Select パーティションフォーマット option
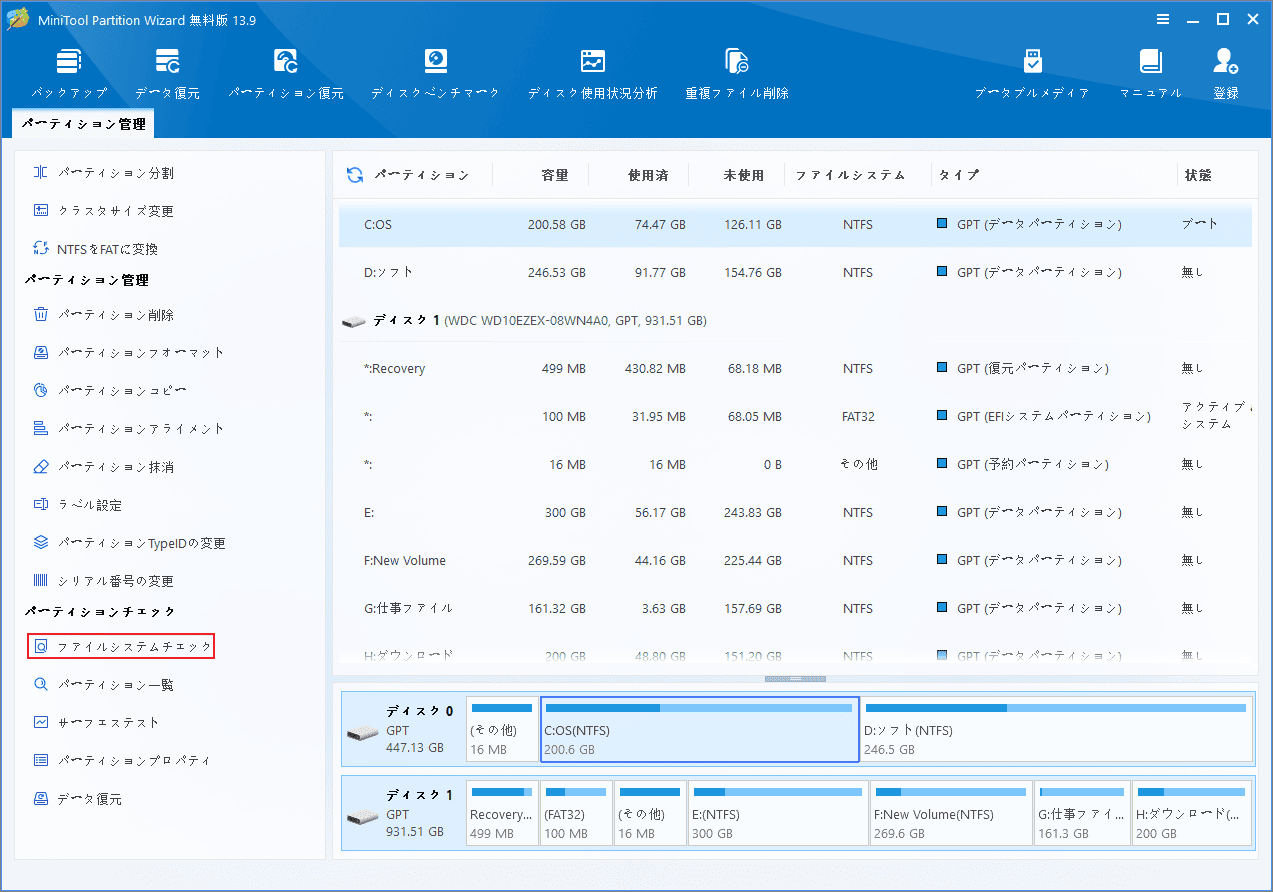Viewport: 1273px width, 892px height. pyautogui.click(x=128, y=353)
